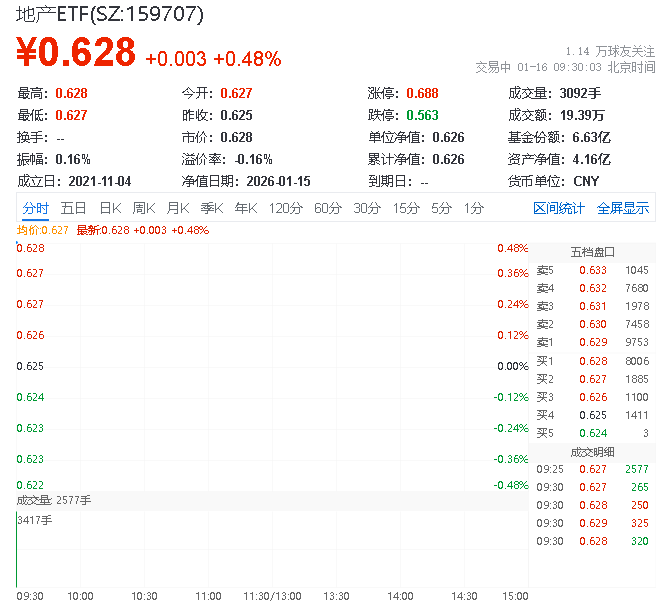Select the 1分 interval tab
The width and height of the screenshot is (656, 615).
[474, 208]
